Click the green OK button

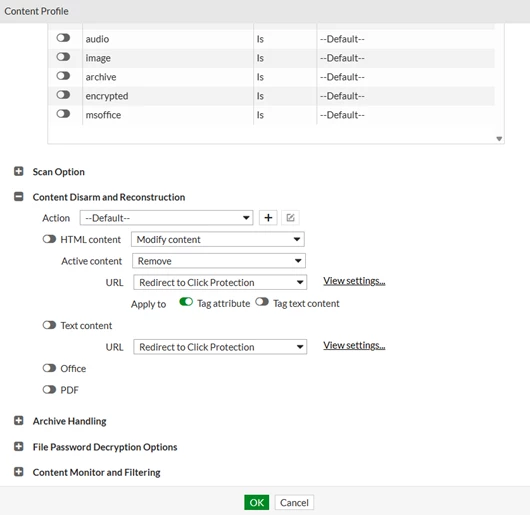point(257,502)
